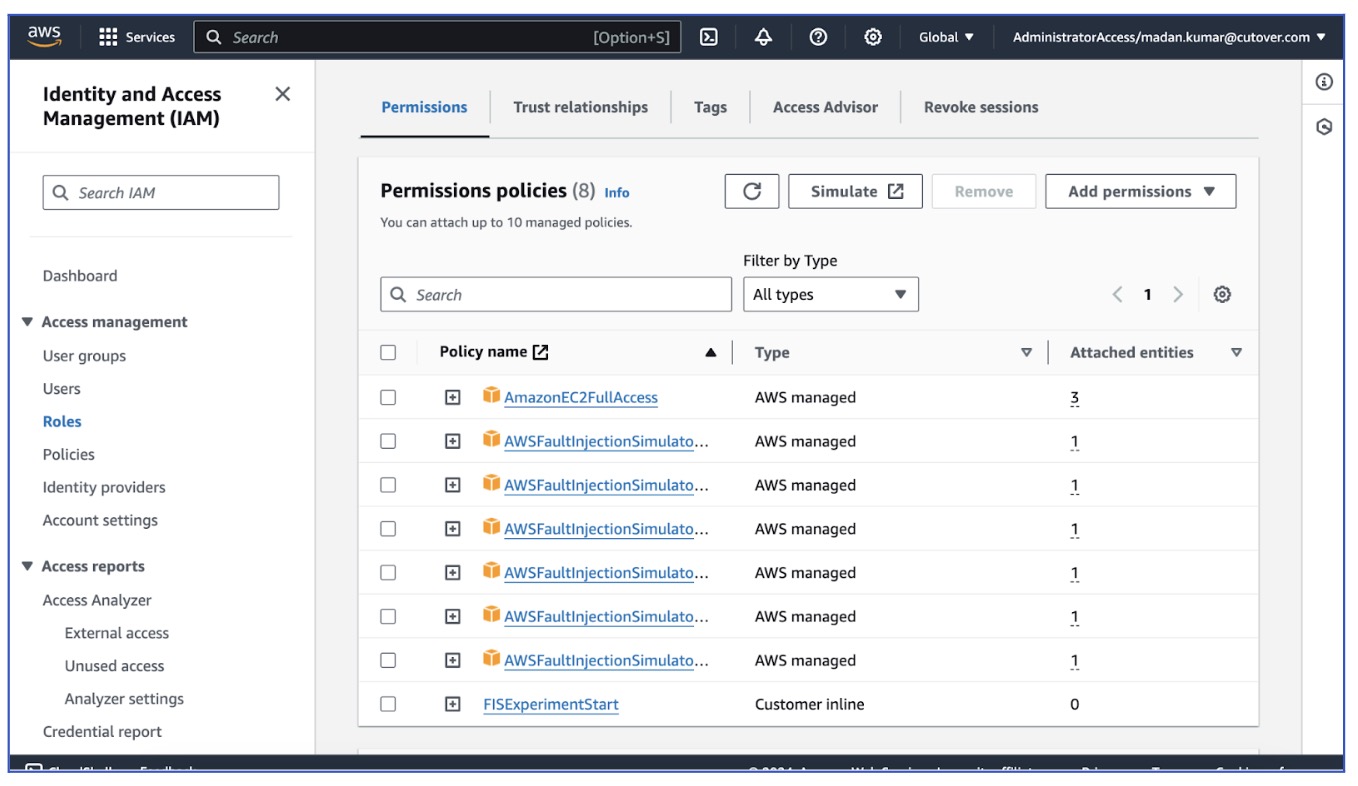Click the magnifier icon in the Search IAM box
The image size is (1358, 786).
61,193
